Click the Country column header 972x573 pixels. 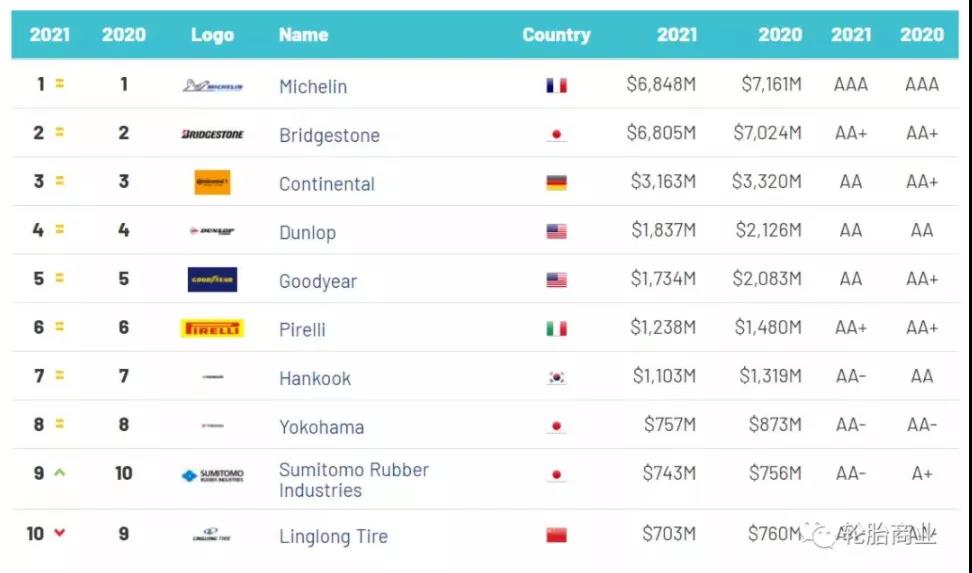point(556,35)
